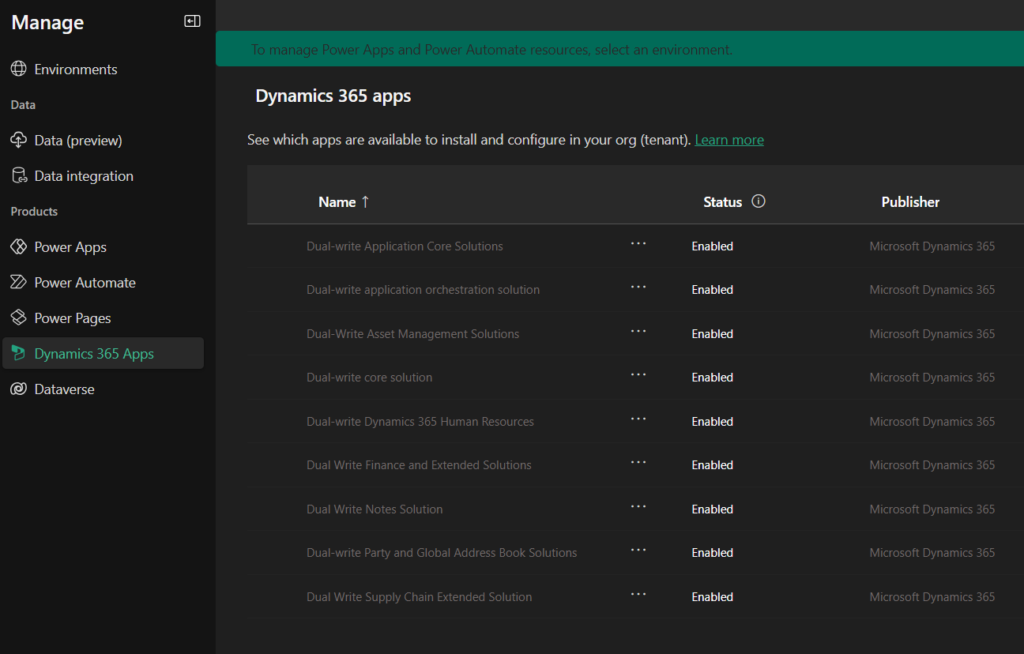
Task: Click the Status info icon
Action: click(758, 201)
